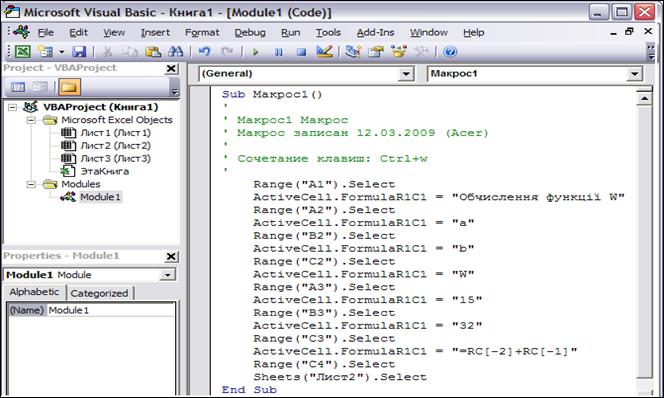
Task: Open the Run menu
Action: pos(290,33)
